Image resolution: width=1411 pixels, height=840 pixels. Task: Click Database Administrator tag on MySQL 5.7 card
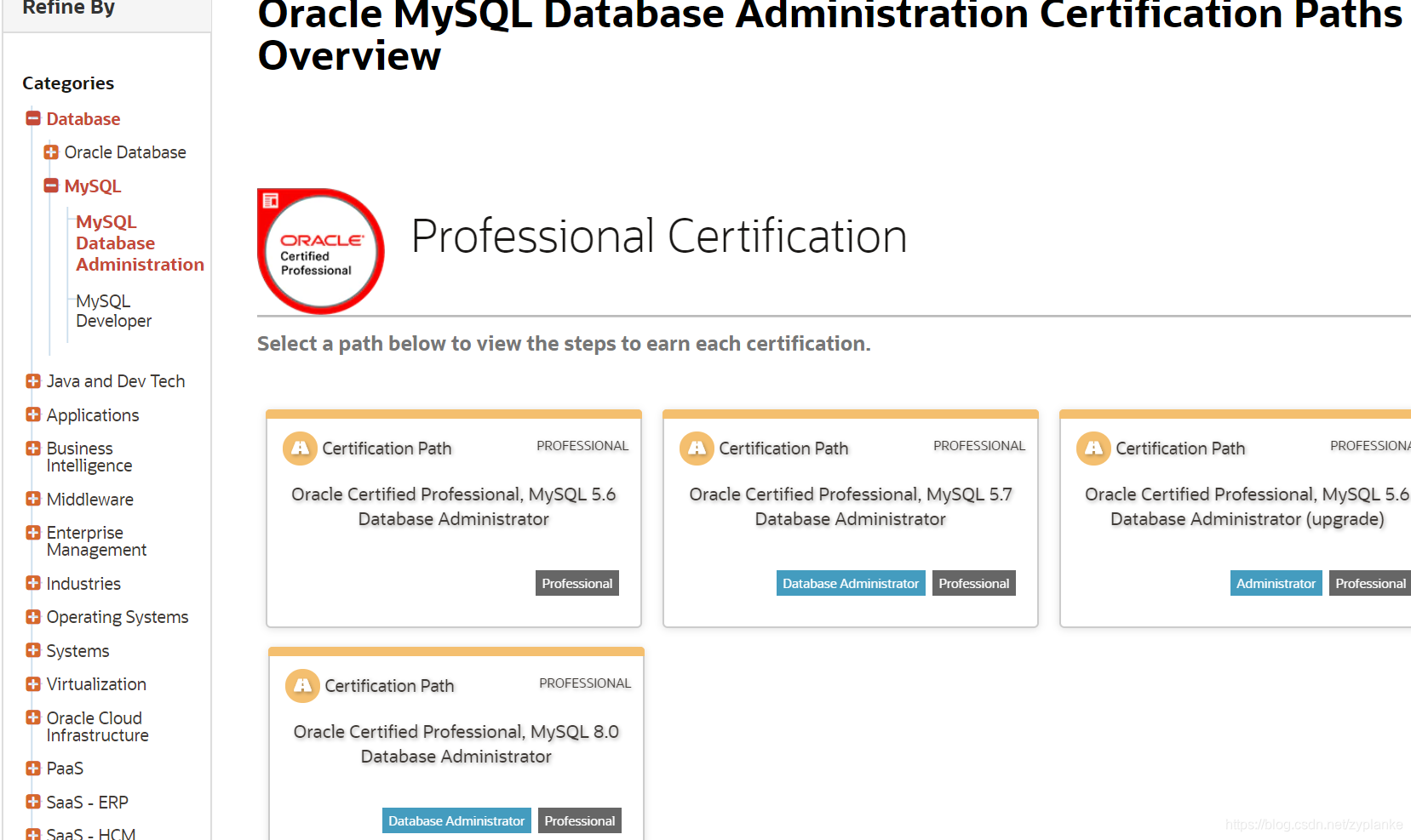851,583
